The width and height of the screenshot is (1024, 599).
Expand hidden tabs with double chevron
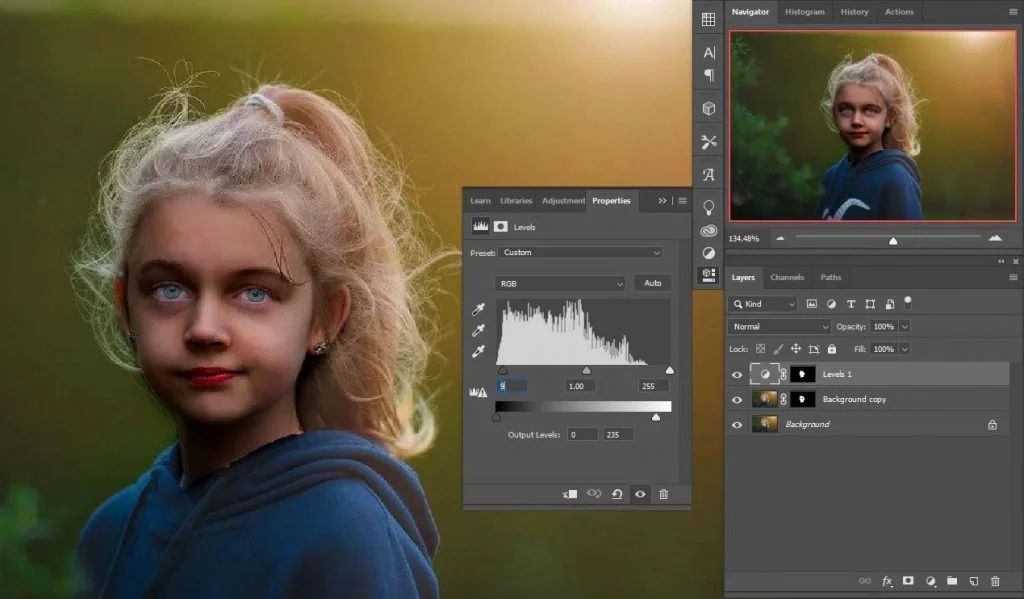point(662,201)
